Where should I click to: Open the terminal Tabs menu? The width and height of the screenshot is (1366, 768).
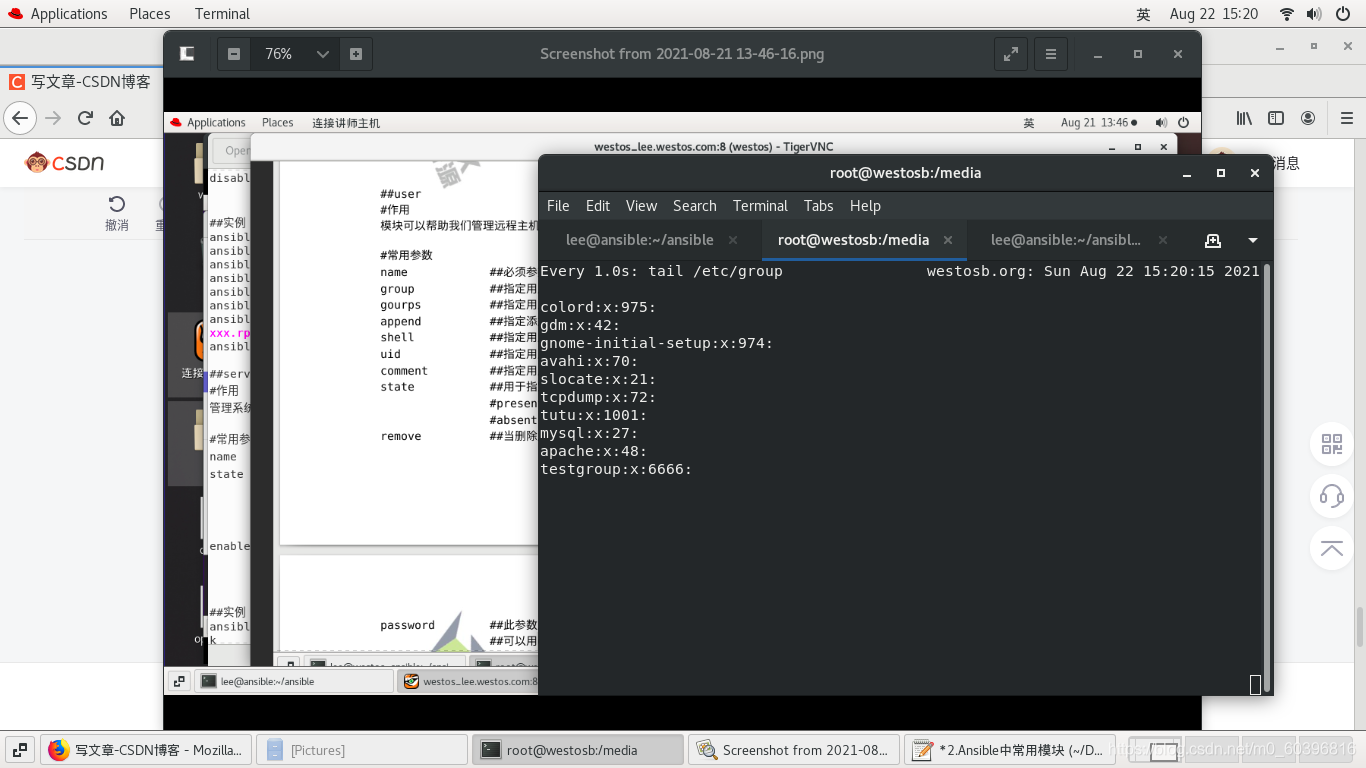(x=818, y=206)
